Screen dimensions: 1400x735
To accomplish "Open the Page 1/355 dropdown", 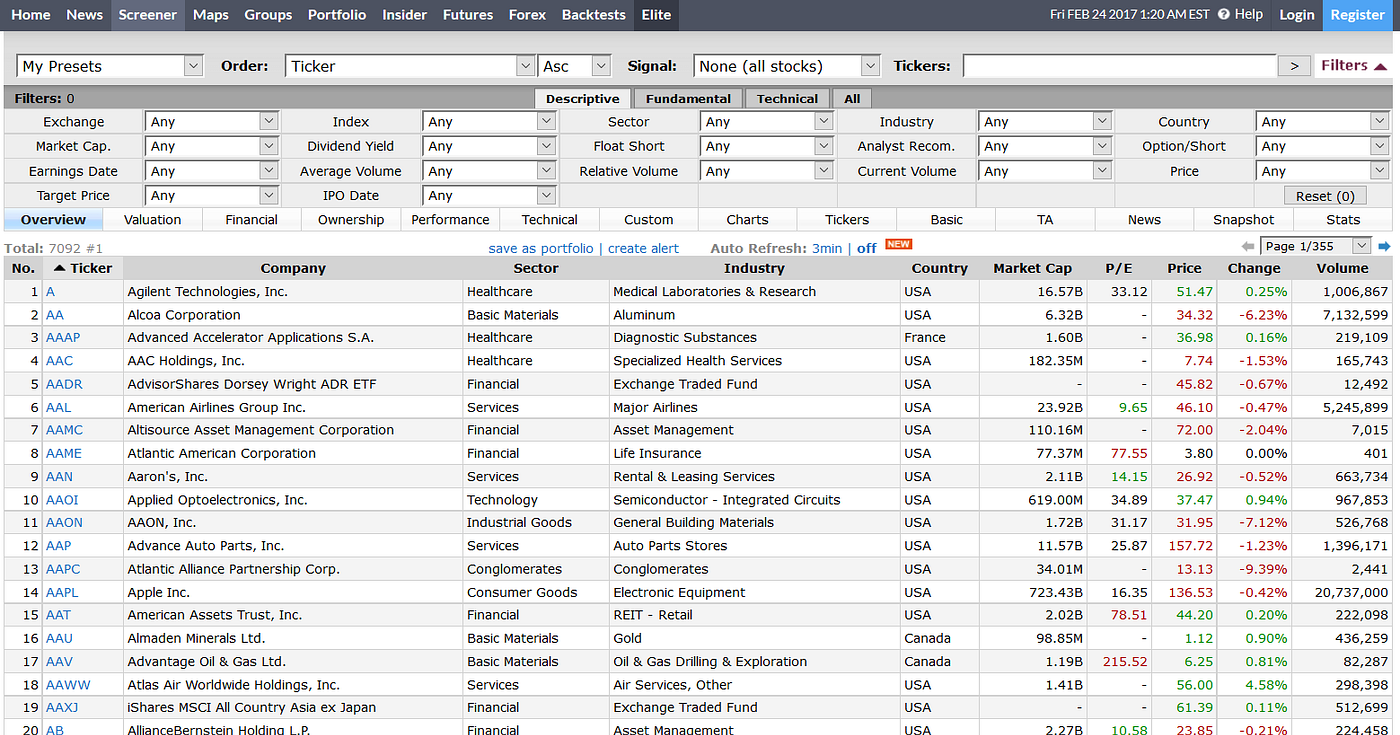I will pyautogui.click(x=1316, y=246).
